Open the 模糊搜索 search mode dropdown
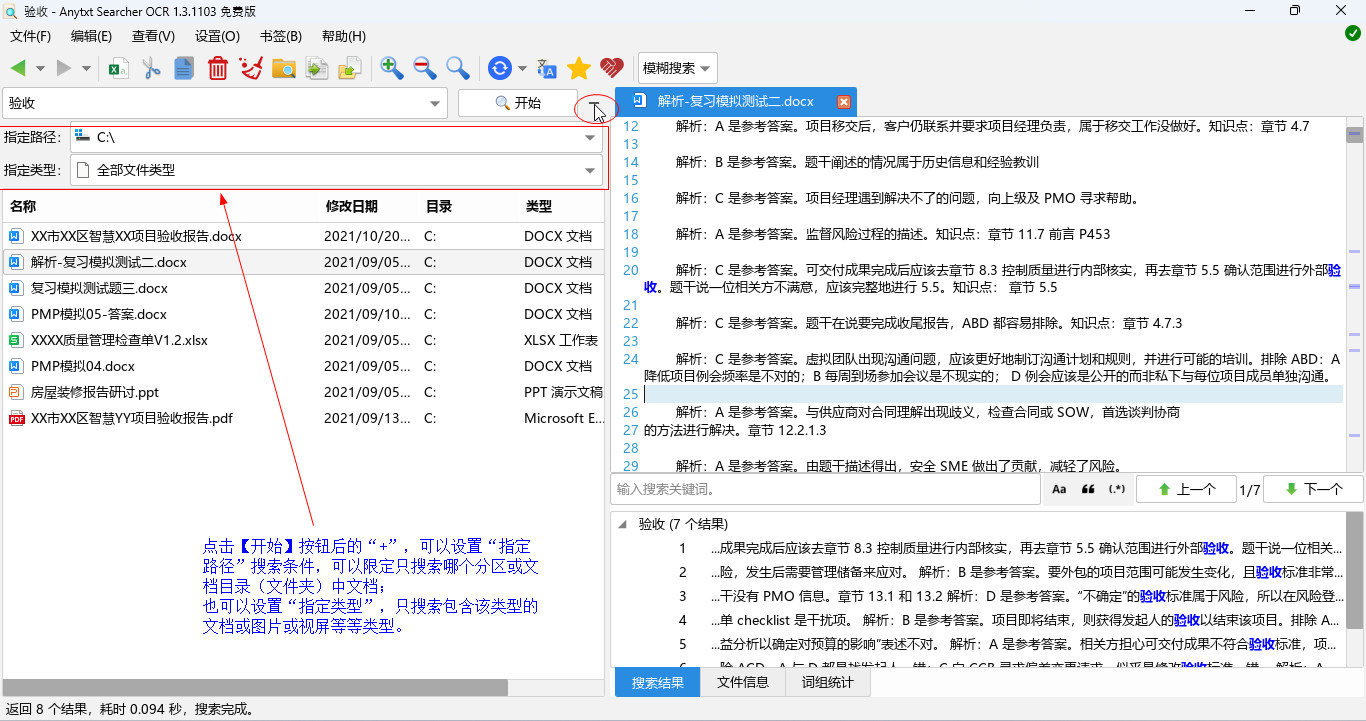 [678, 68]
